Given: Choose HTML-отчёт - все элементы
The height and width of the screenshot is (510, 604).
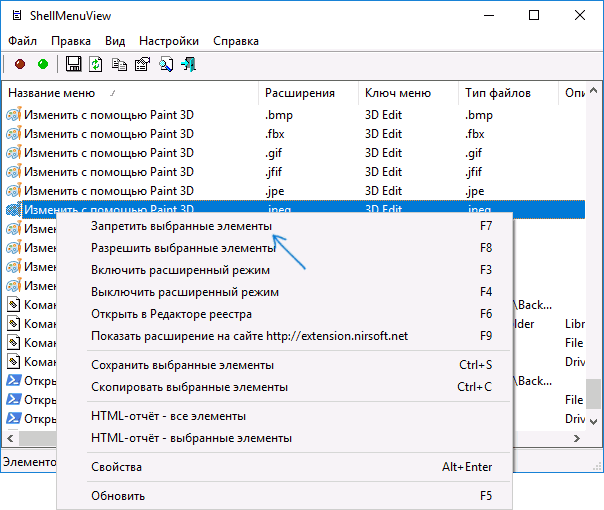Looking at the screenshot, I should [x=284, y=416].
